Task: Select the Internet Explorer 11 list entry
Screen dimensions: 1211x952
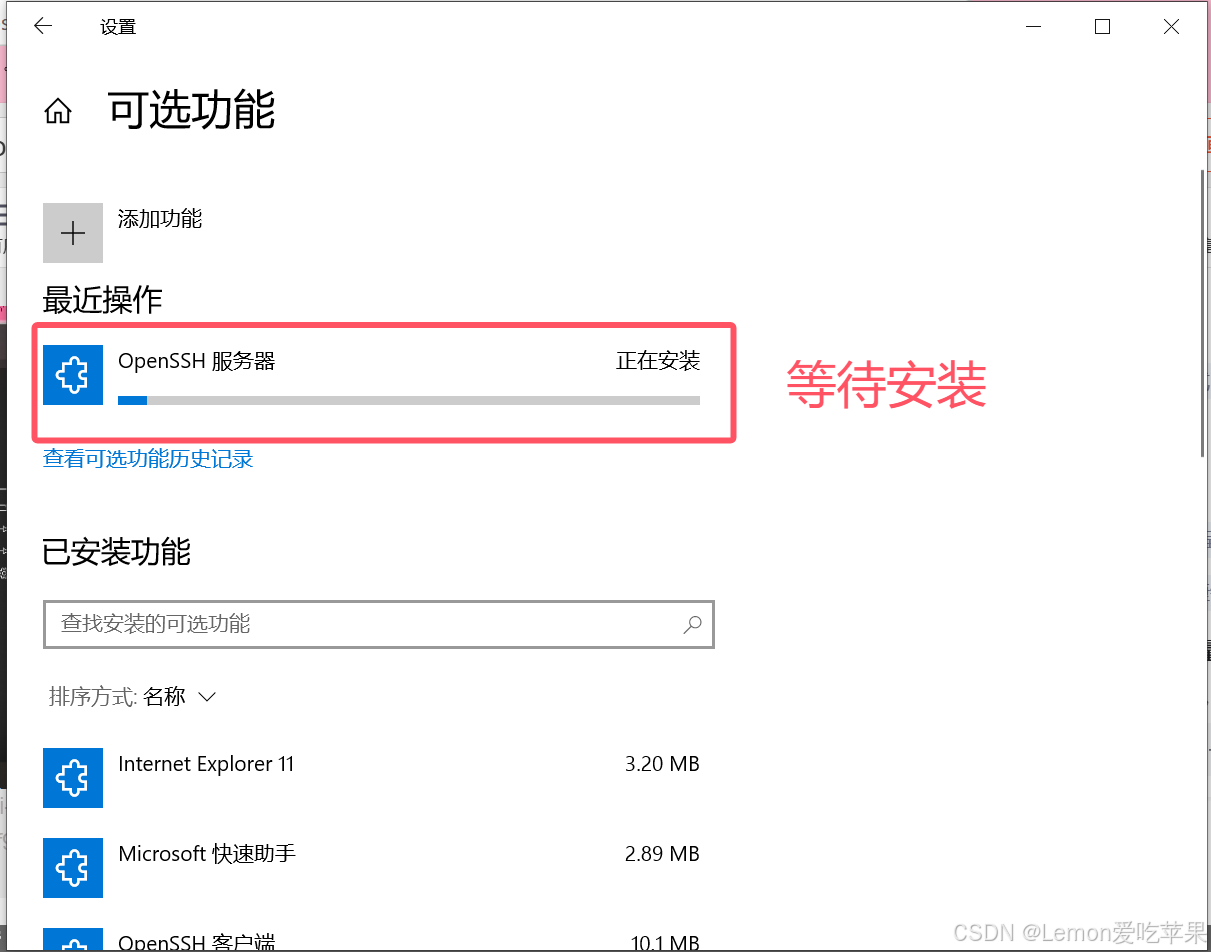Action: (206, 763)
